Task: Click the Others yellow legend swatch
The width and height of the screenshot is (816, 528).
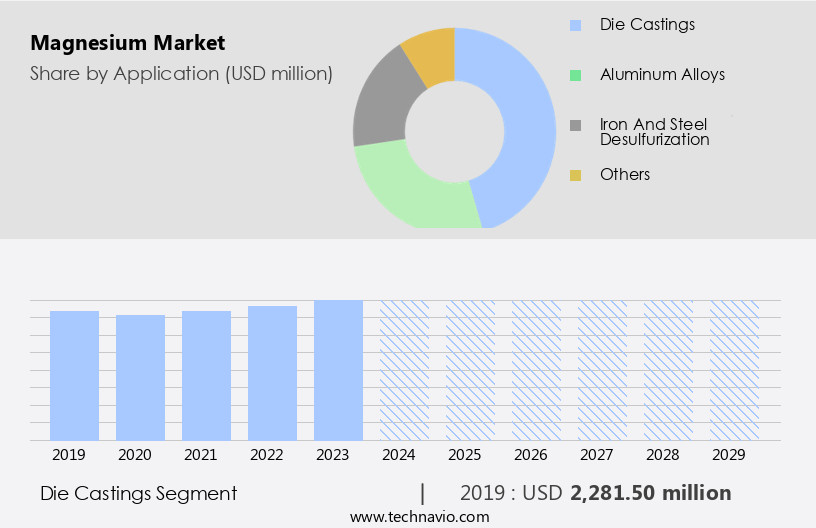Action: [x=575, y=176]
